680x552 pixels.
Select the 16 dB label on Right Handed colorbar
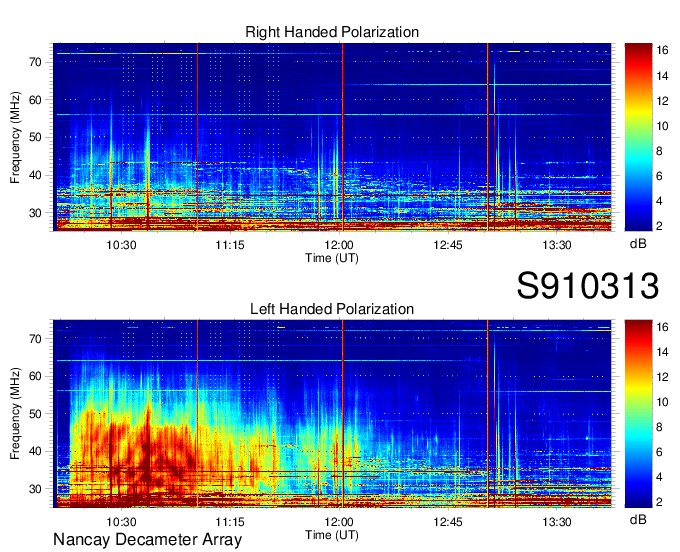662,51
